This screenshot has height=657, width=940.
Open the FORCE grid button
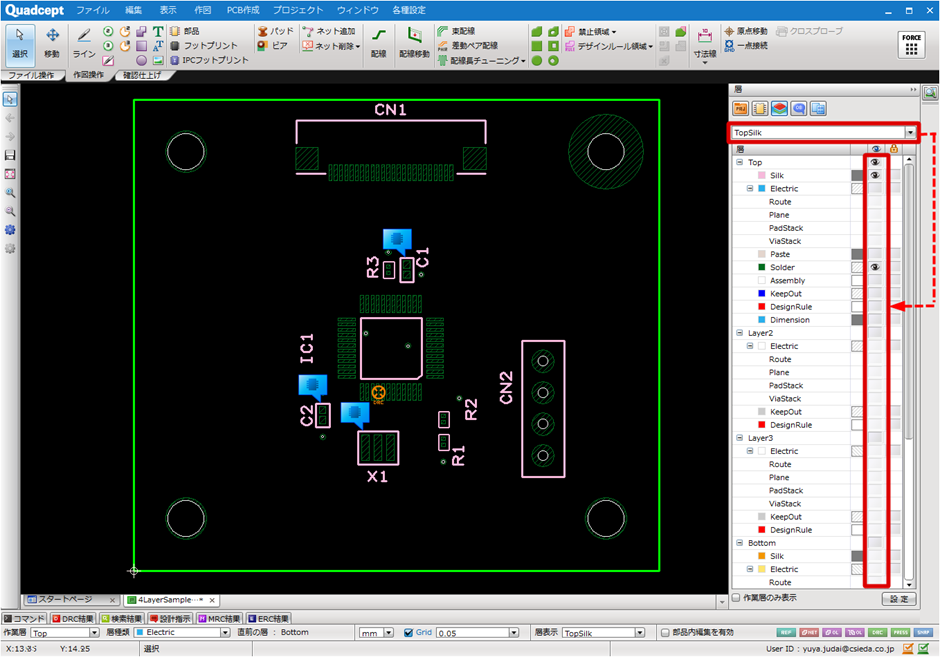click(x=911, y=45)
